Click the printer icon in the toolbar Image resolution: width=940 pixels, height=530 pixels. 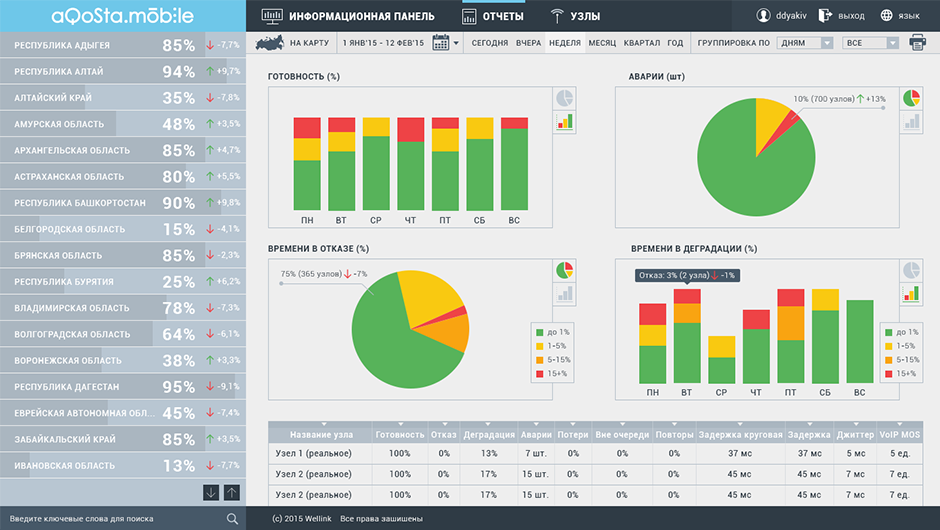917,43
